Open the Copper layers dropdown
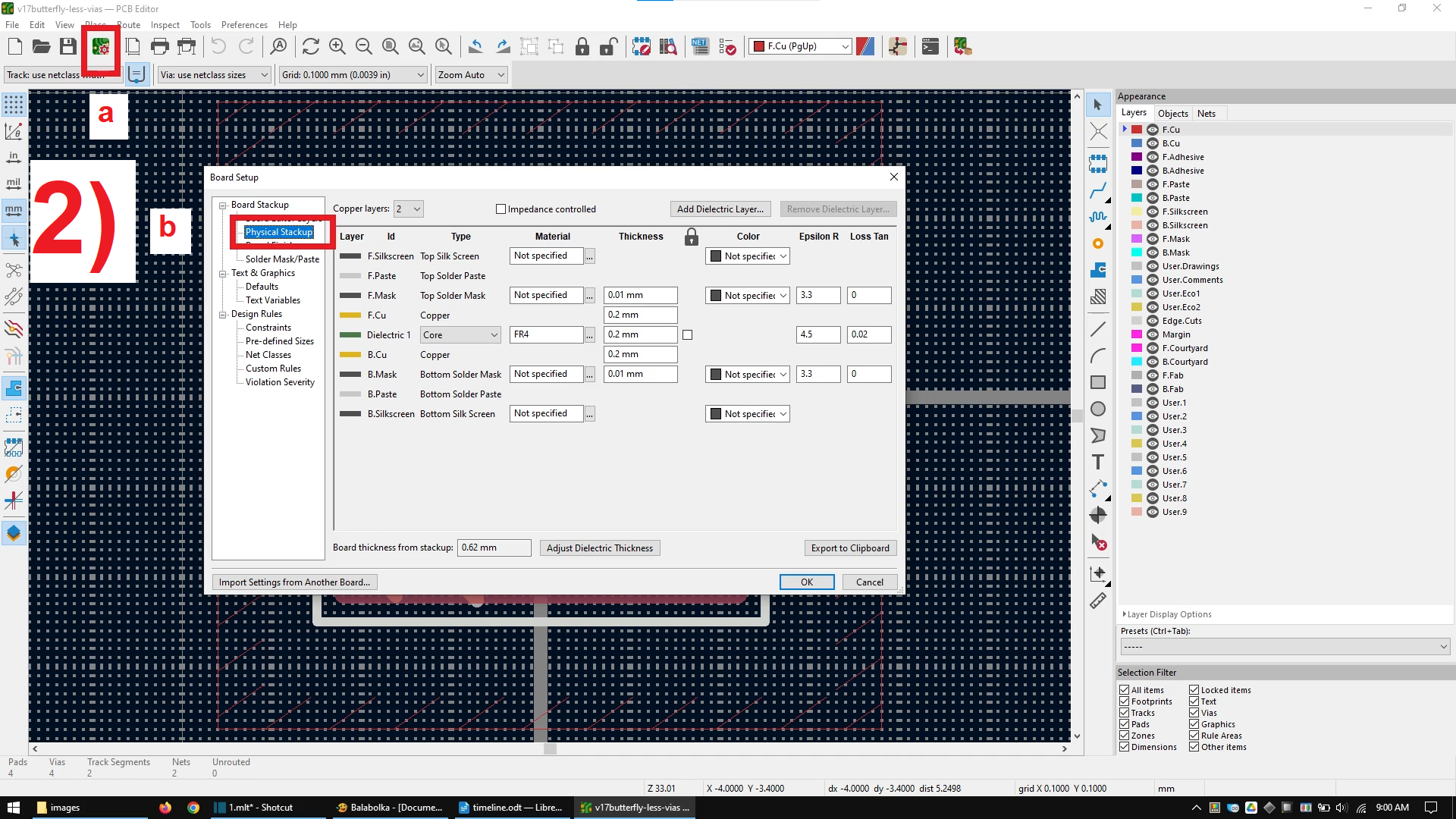The height and width of the screenshot is (819, 1456). pos(408,209)
